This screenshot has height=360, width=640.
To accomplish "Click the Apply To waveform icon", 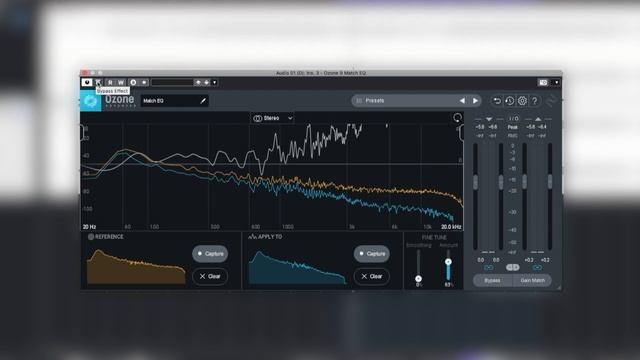I will 252,237.
